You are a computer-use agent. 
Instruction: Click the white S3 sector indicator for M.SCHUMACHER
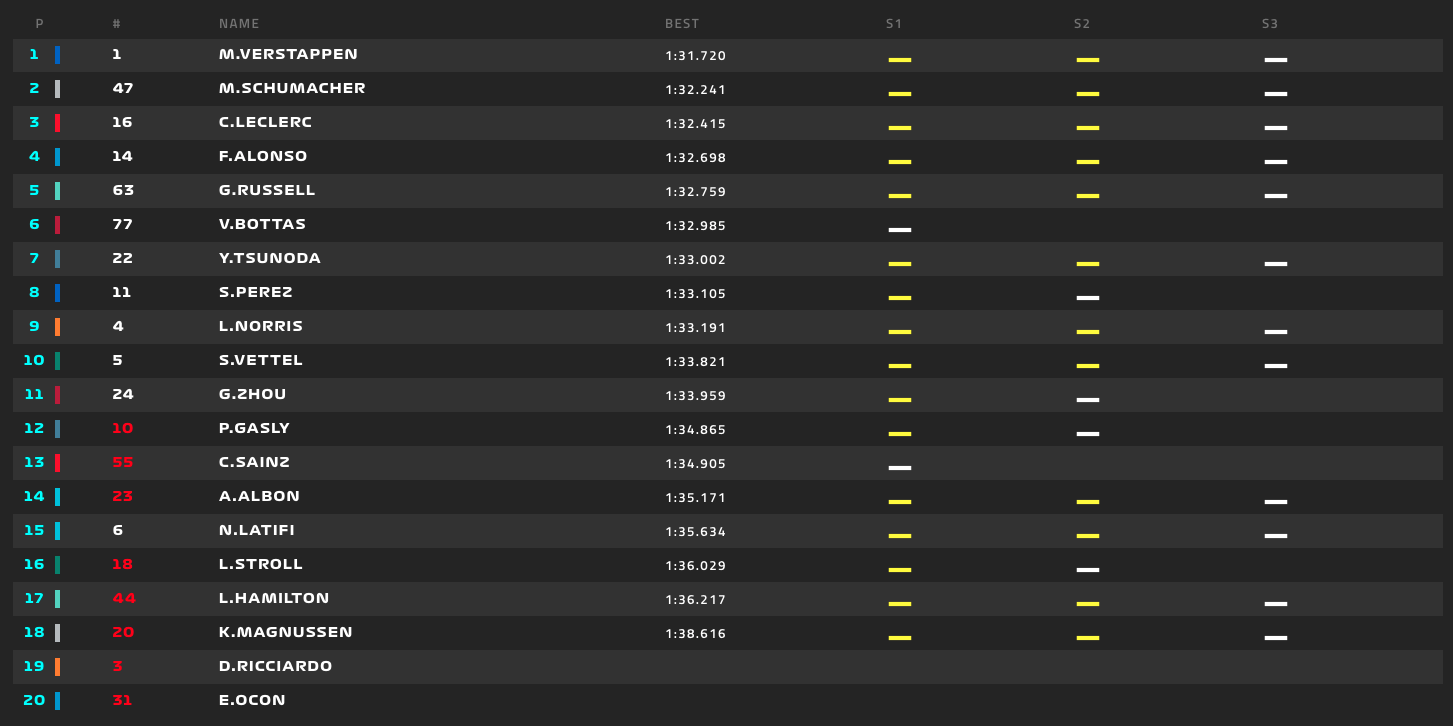[x=1275, y=95]
